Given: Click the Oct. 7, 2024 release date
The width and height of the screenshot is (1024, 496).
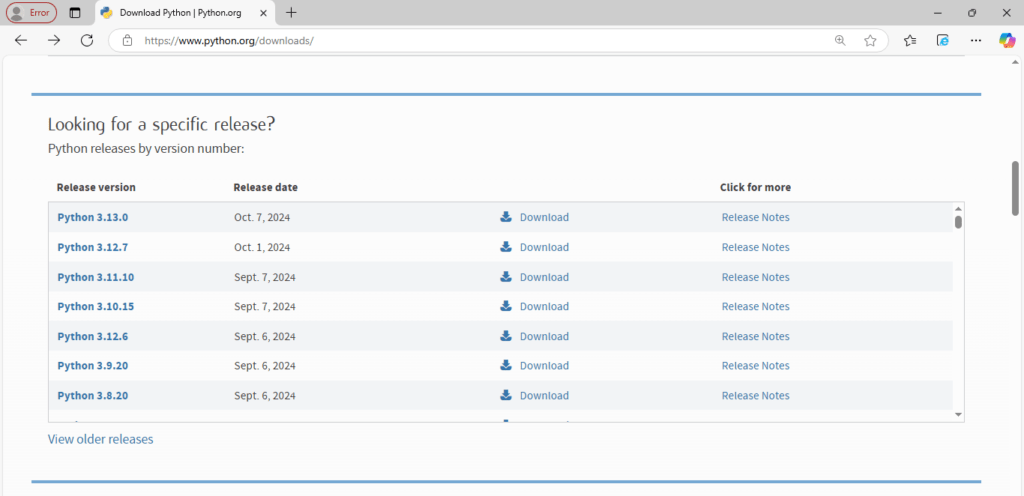Looking at the screenshot, I should pos(262,217).
